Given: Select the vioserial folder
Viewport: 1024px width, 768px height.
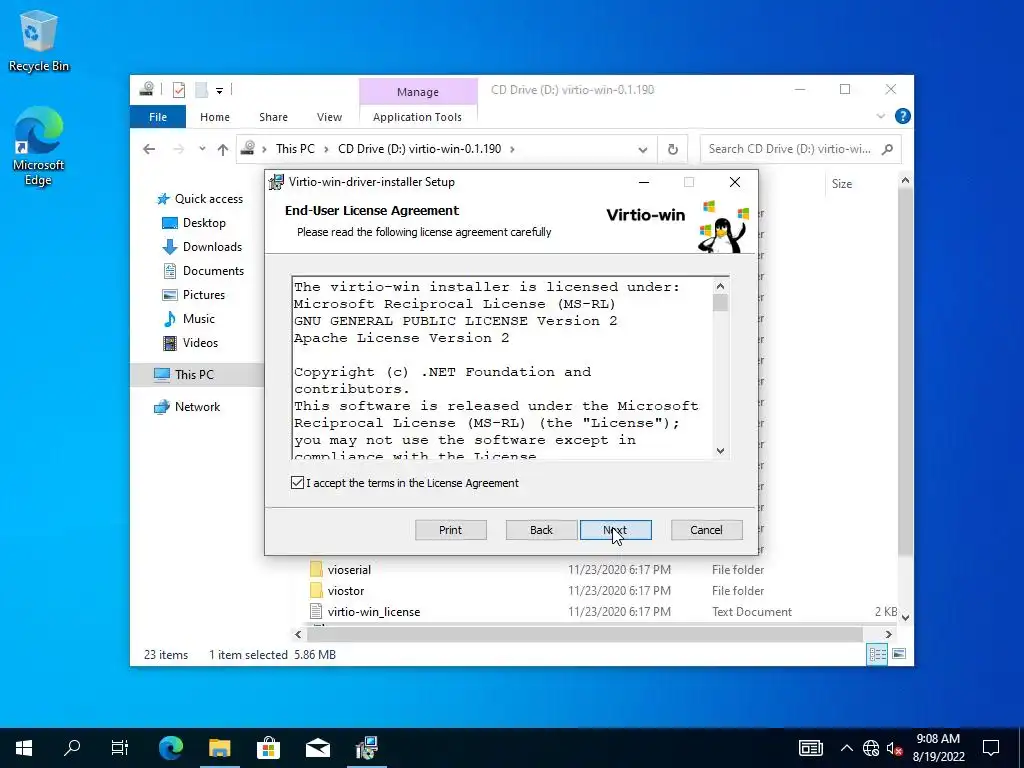Looking at the screenshot, I should click(349, 569).
